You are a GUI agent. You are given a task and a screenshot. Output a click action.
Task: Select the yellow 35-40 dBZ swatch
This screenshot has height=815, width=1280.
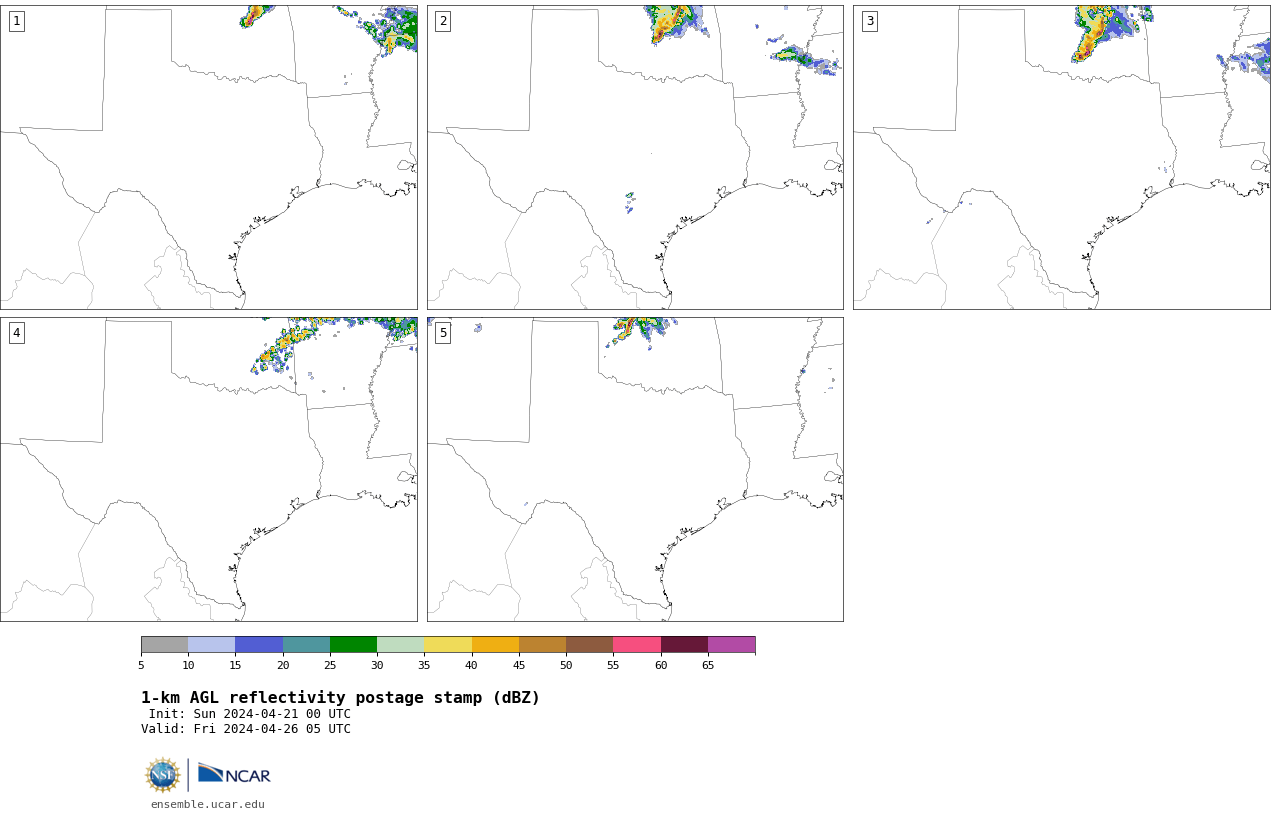[x=448, y=644]
